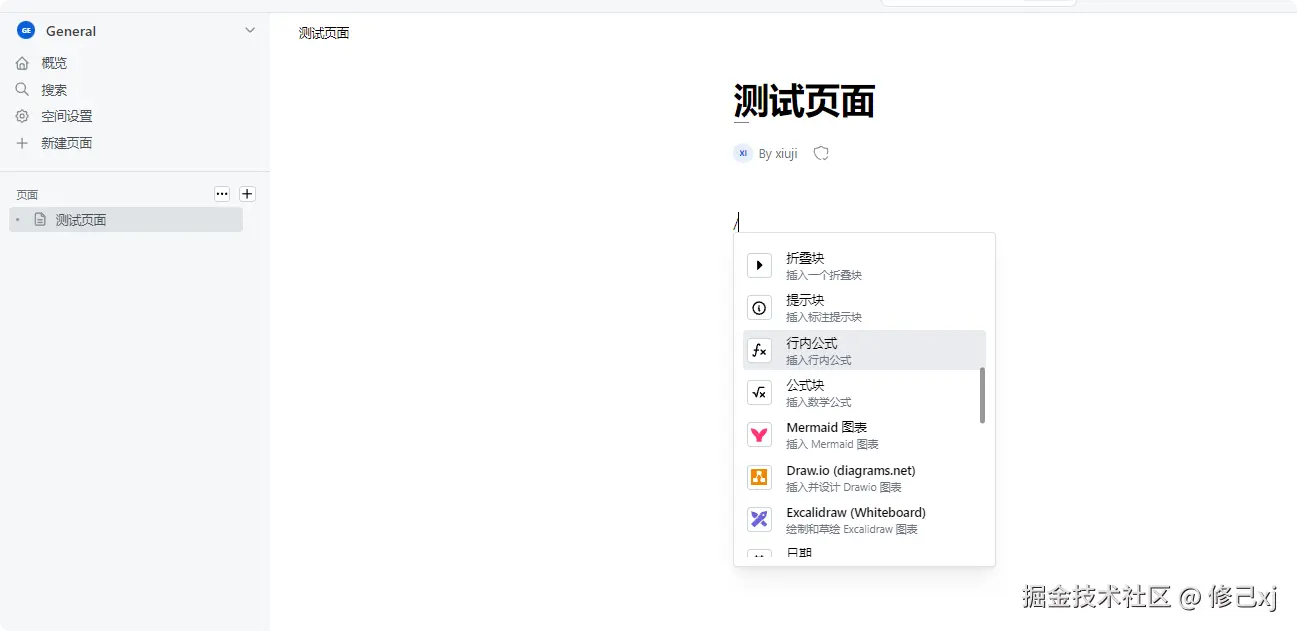Choose 提示块 from the slash menu
Image resolution: width=1297 pixels, height=631 pixels.
pos(864,308)
